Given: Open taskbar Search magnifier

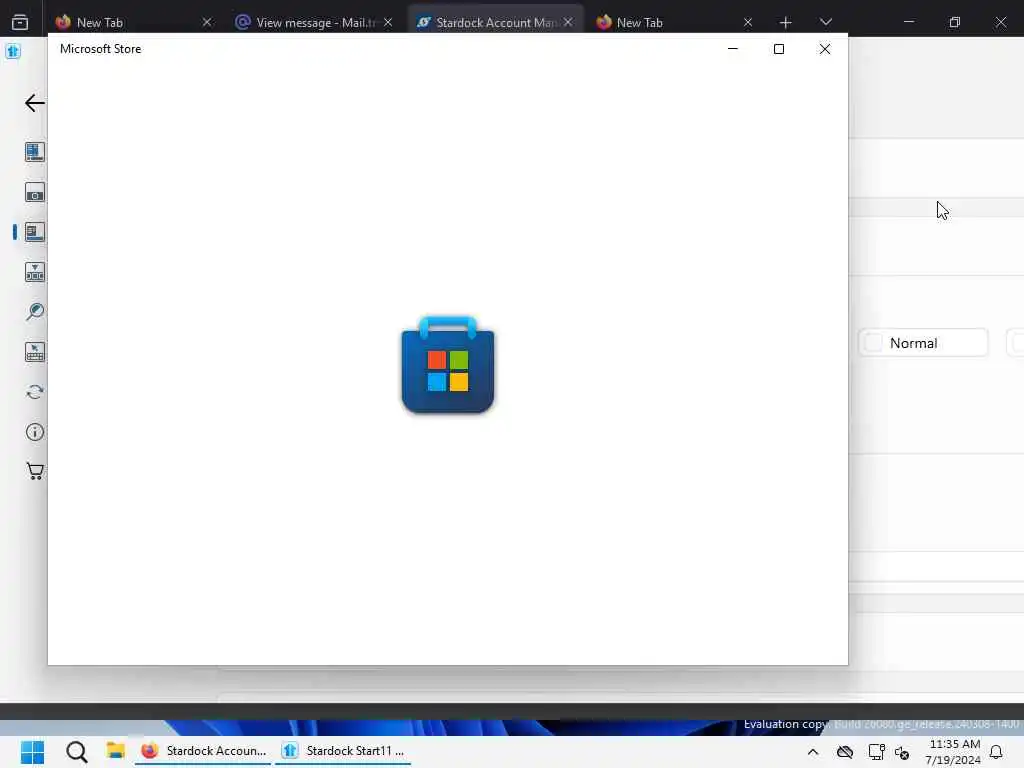Looking at the screenshot, I should click(76, 752).
